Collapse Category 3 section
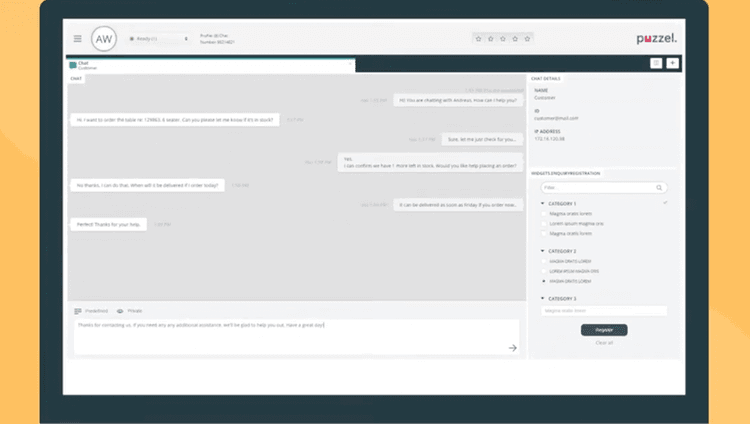This screenshot has width=750, height=424. pos(542,298)
